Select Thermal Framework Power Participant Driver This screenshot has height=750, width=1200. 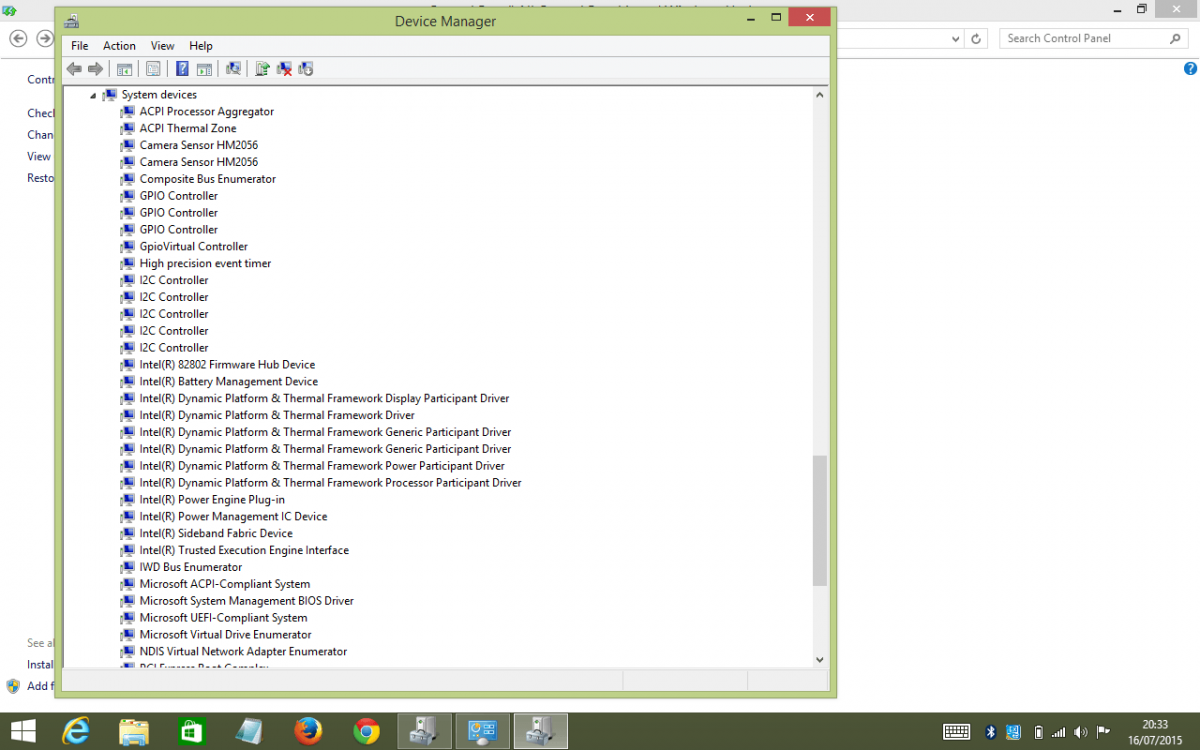(322, 466)
